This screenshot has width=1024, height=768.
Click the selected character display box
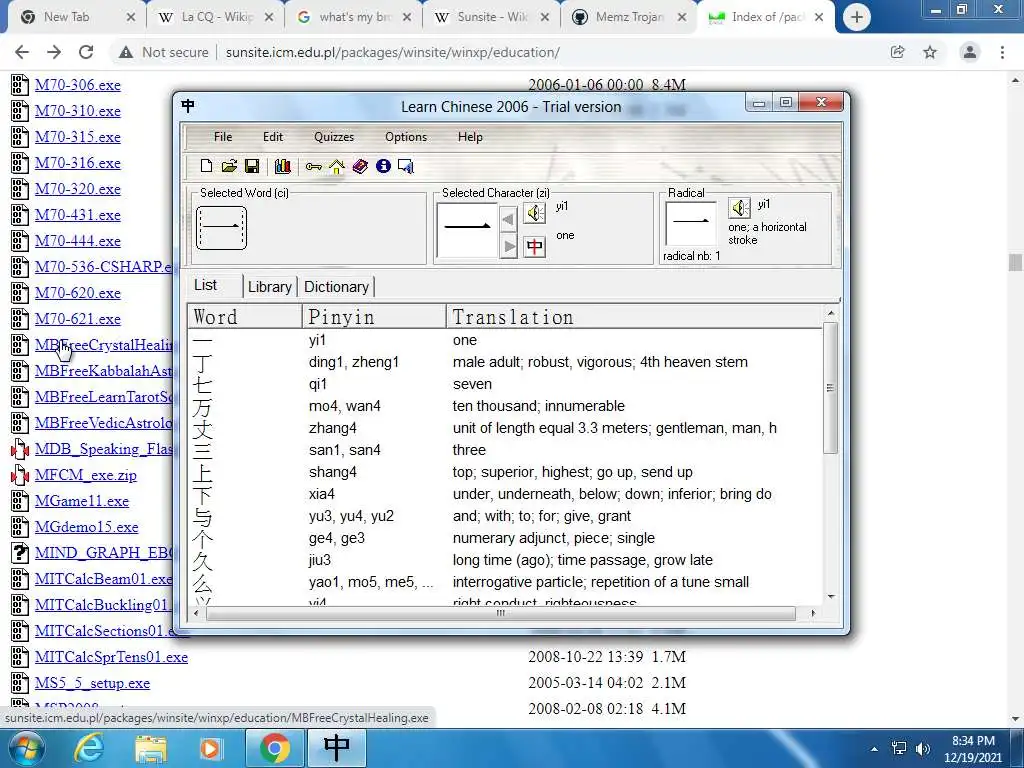click(x=467, y=230)
